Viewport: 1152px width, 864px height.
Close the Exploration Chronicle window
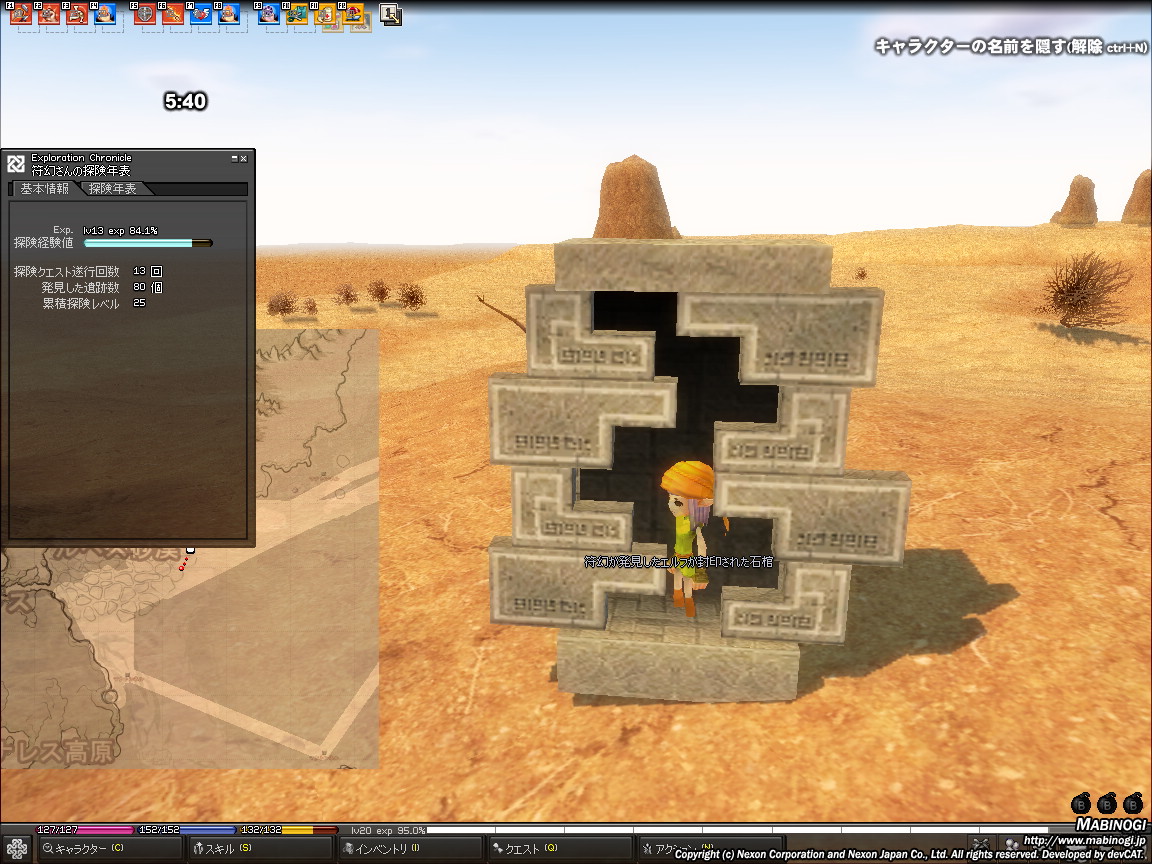(244, 158)
